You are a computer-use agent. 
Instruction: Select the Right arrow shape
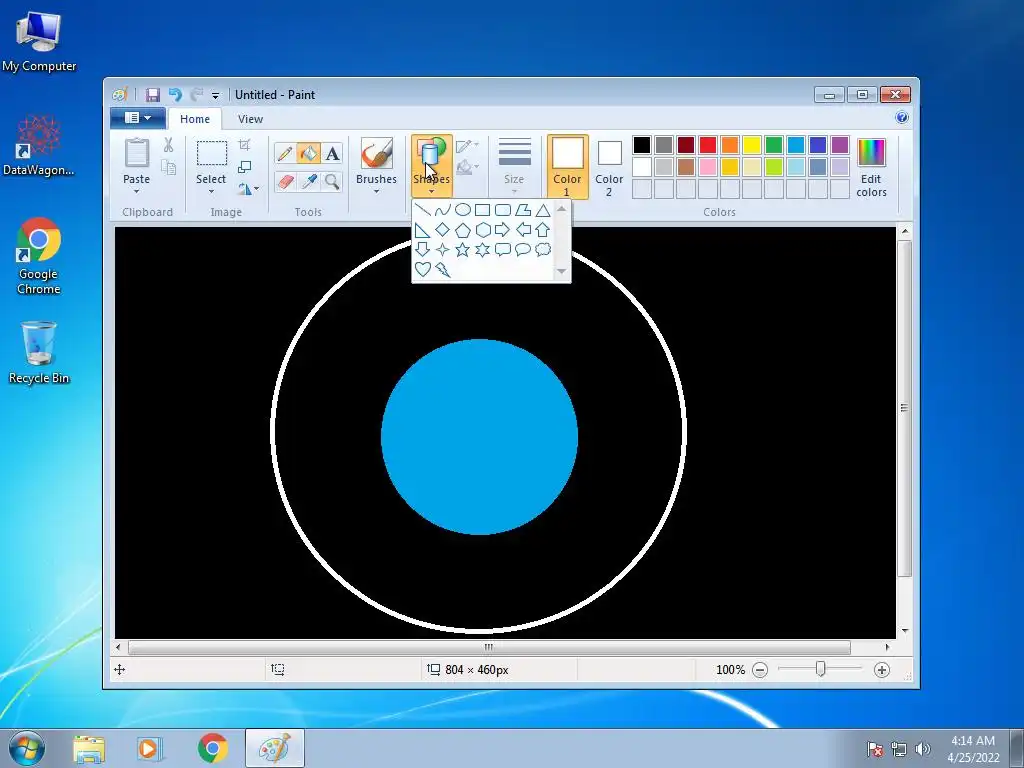(x=503, y=230)
